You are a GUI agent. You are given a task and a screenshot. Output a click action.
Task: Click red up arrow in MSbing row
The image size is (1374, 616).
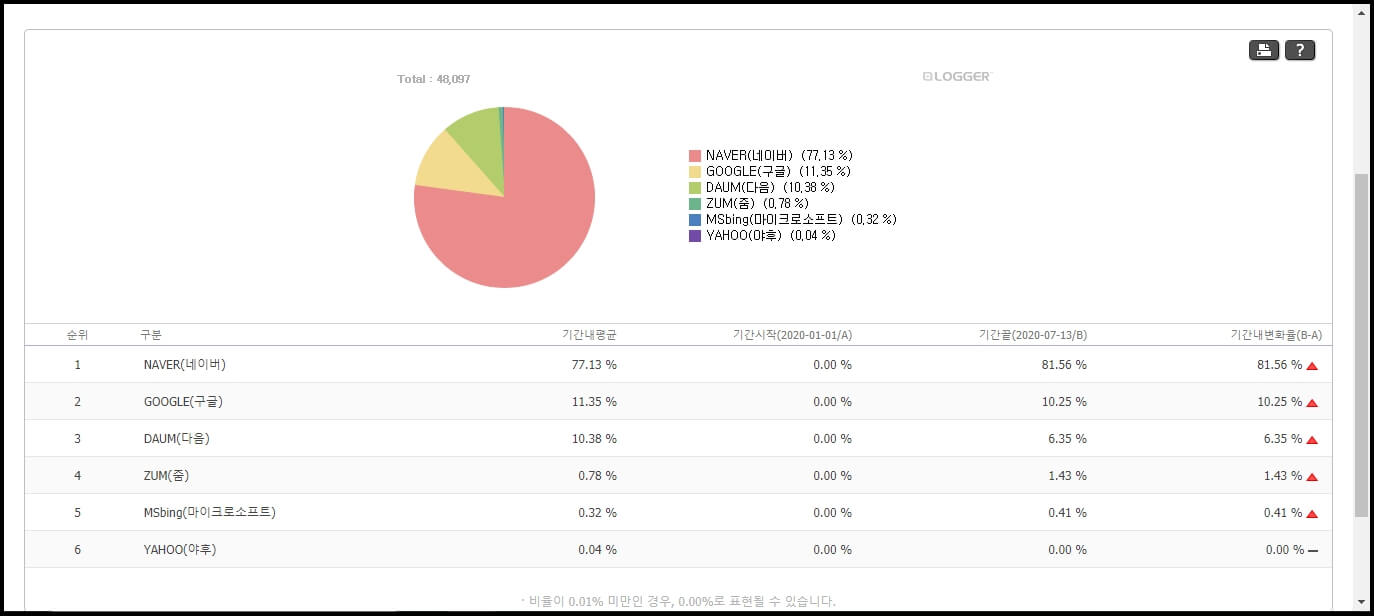pyautogui.click(x=1312, y=514)
